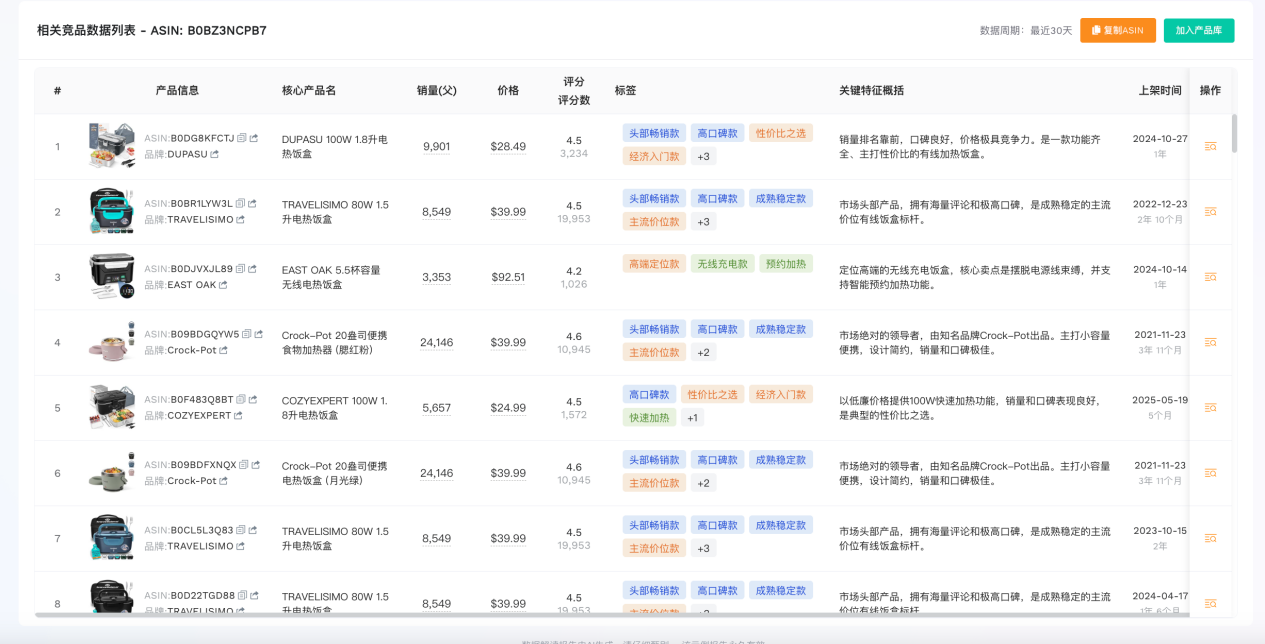Expand the +2 tags for the Crock-Pot row
This screenshot has width=1265, height=644.
point(703,351)
